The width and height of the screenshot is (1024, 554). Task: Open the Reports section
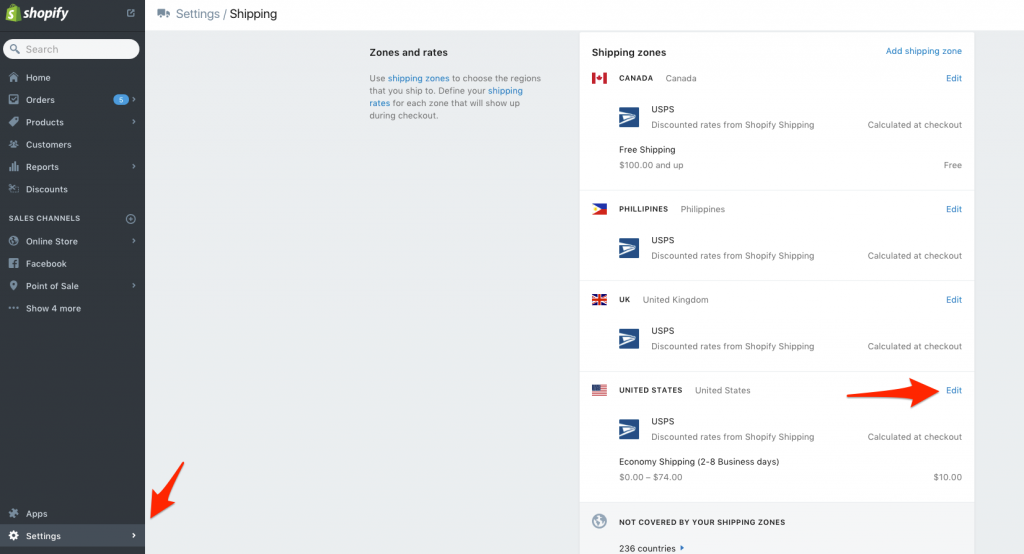click(42, 167)
